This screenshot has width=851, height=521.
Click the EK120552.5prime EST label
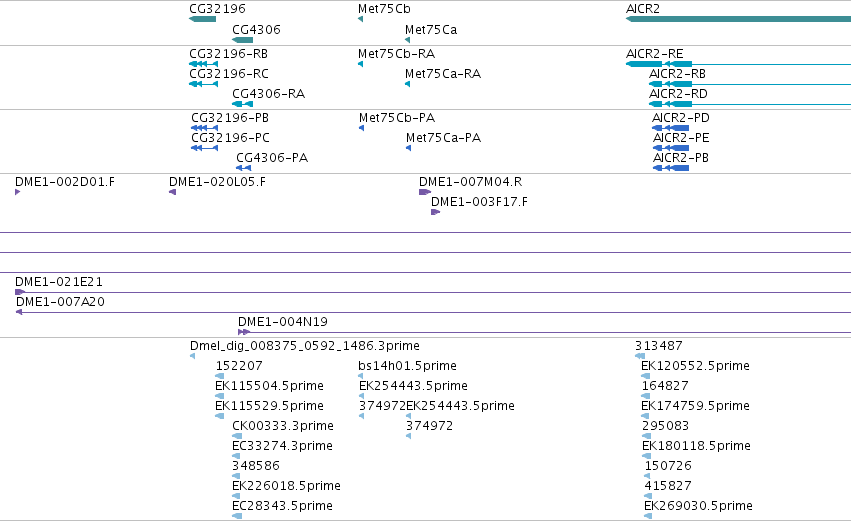pyautogui.click(x=695, y=366)
